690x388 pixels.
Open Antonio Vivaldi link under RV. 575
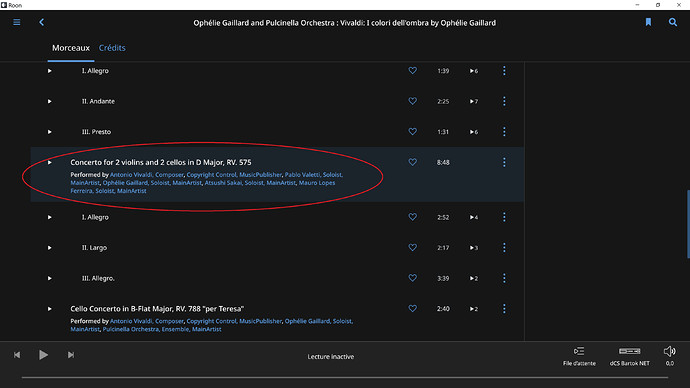tap(131, 175)
